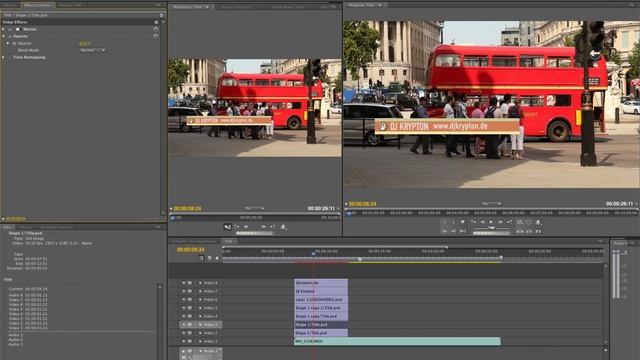Toggle Snap icon under the timeline timecode
This screenshot has width=640, height=360.
coord(201,258)
